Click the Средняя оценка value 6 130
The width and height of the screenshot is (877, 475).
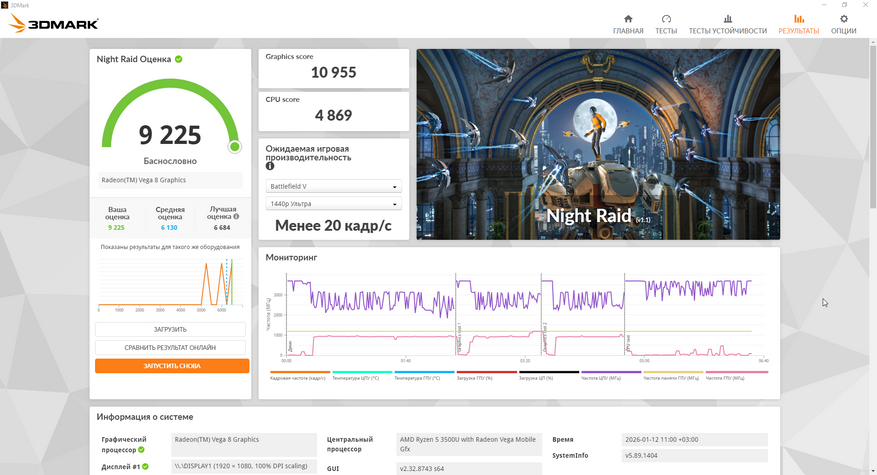pos(169,228)
